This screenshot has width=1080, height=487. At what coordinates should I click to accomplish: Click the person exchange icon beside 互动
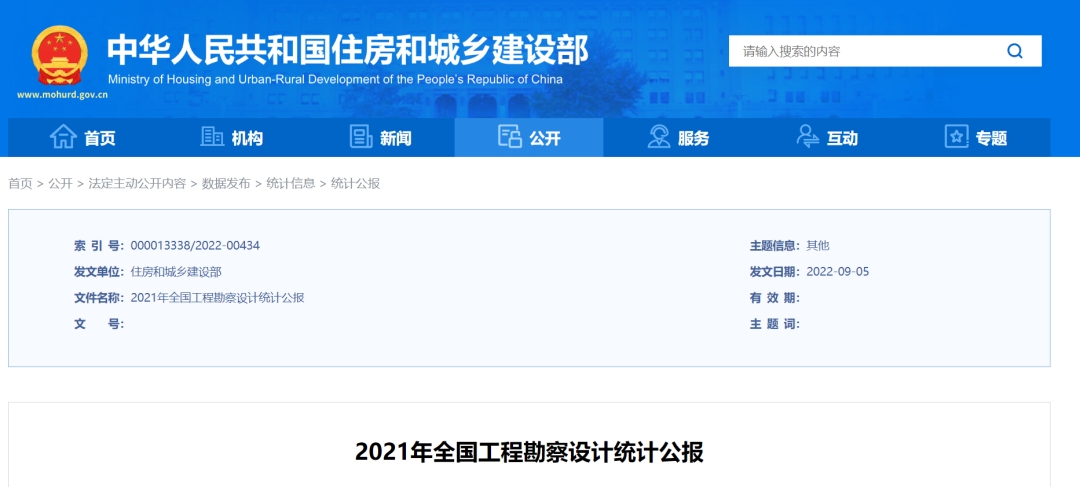pos(807,137)
